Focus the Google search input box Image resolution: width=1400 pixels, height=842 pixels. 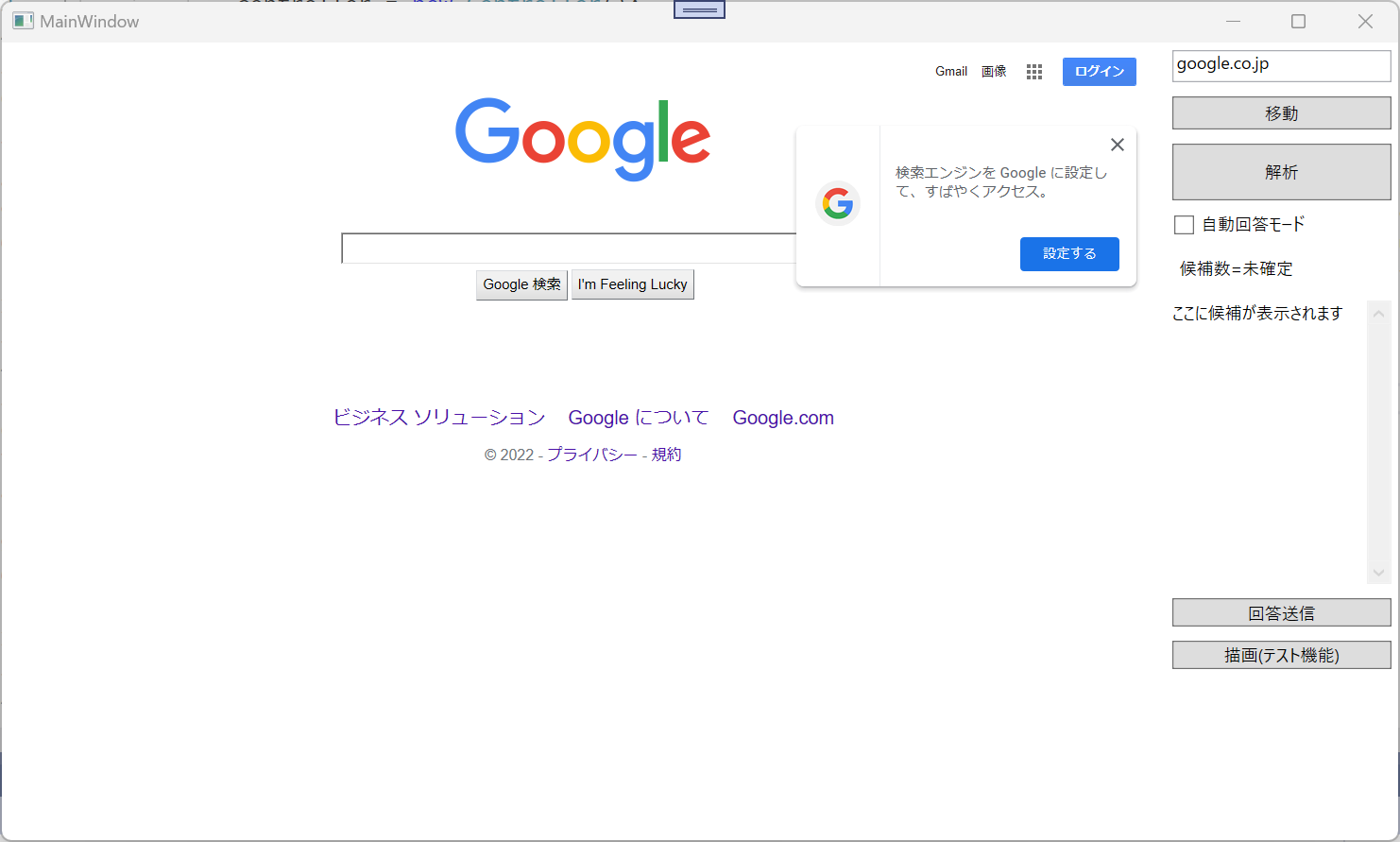coord(569,249)
